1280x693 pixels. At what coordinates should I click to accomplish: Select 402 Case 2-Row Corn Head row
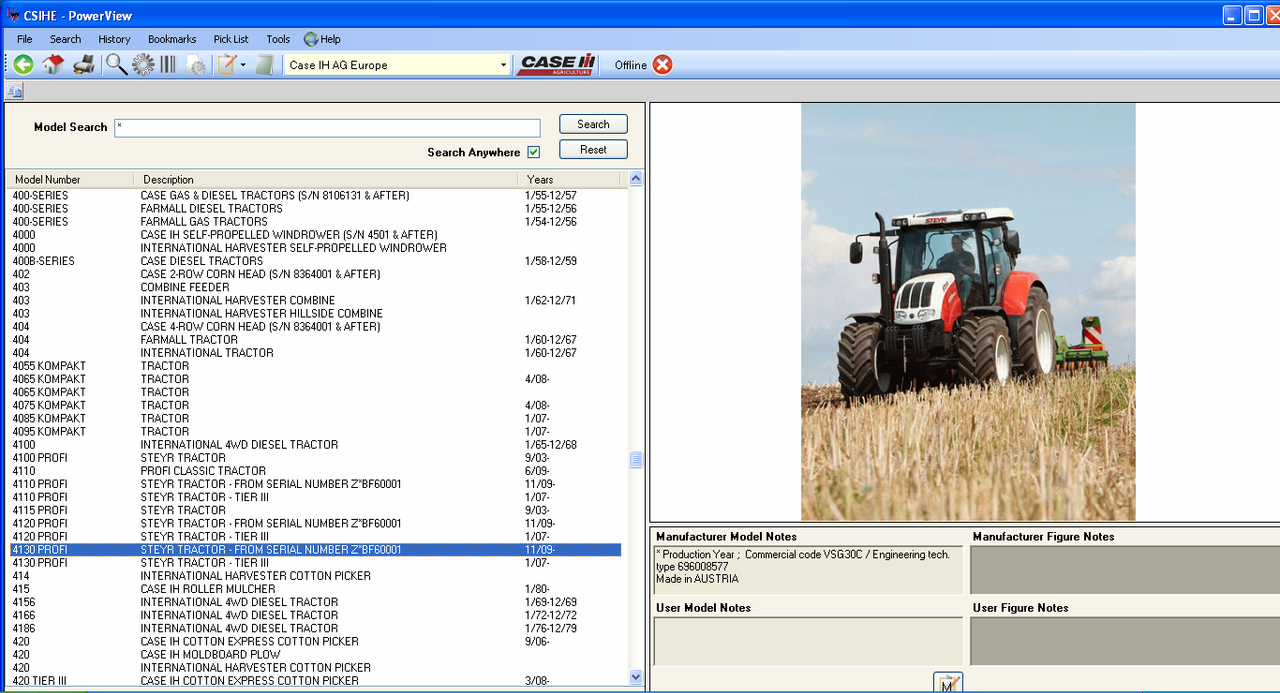point(314,274)
